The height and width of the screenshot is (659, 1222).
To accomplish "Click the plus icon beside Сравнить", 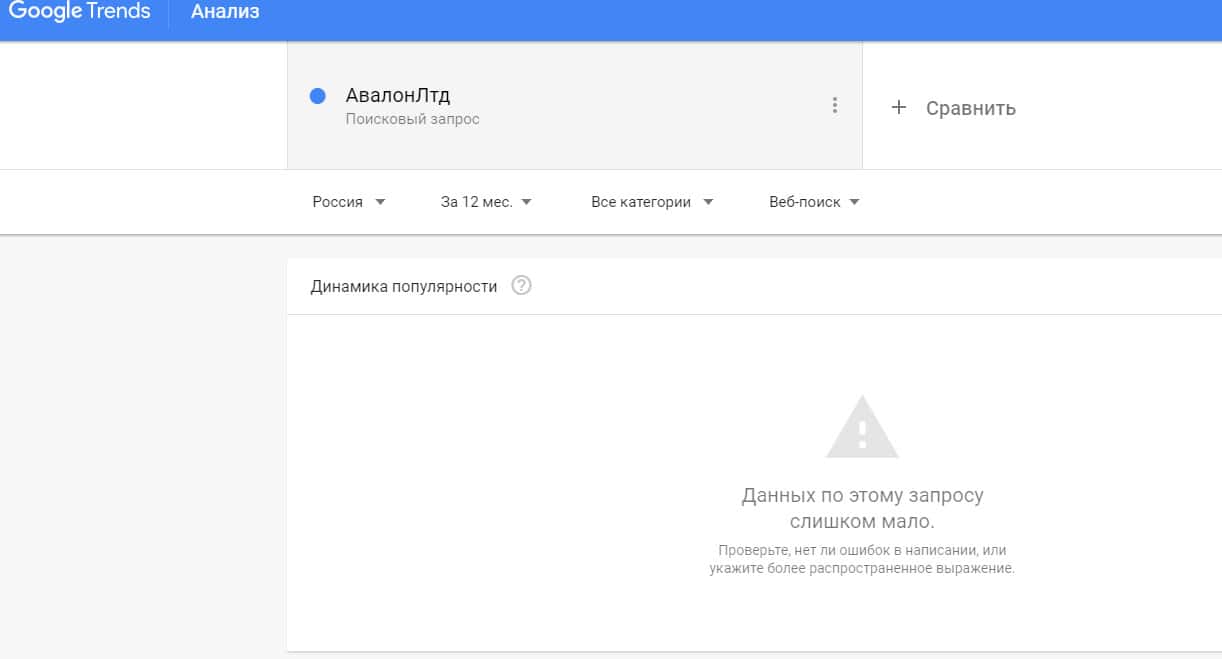I will (x=898, y=107).
